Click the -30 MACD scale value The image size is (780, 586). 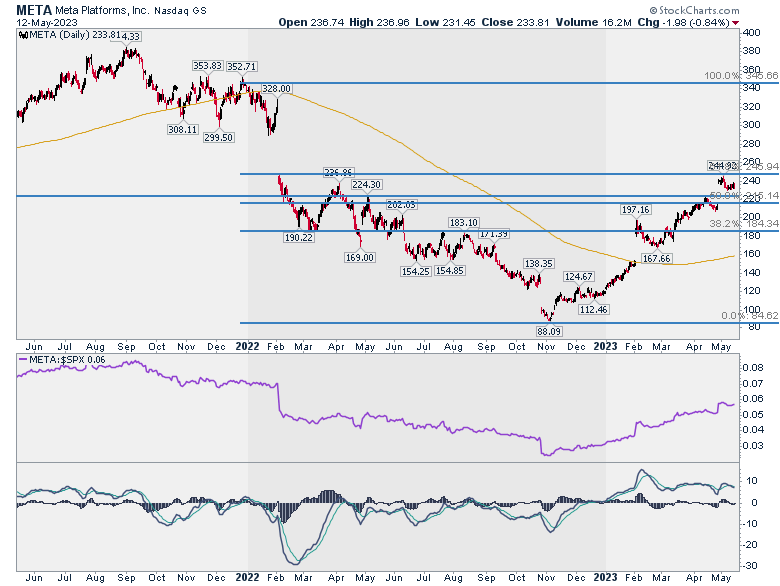pyautogui.click(x=751, y=566)
